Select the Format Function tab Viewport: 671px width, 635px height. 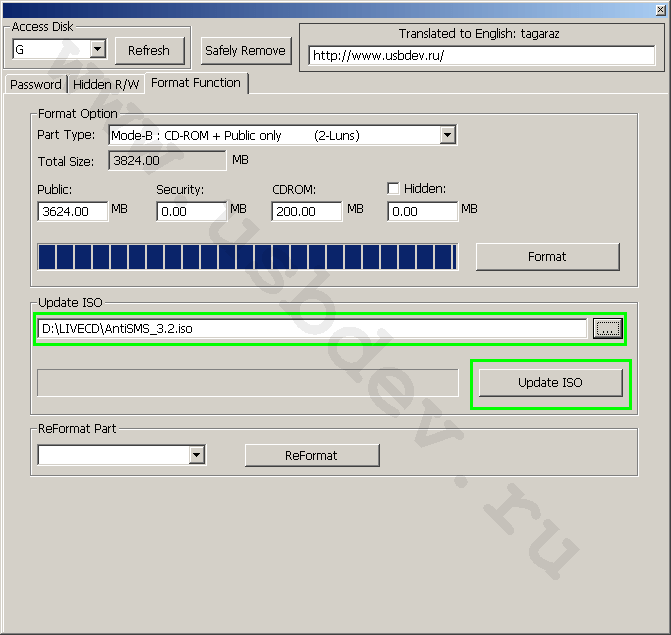pyautogui.click(x=196, y=83)
